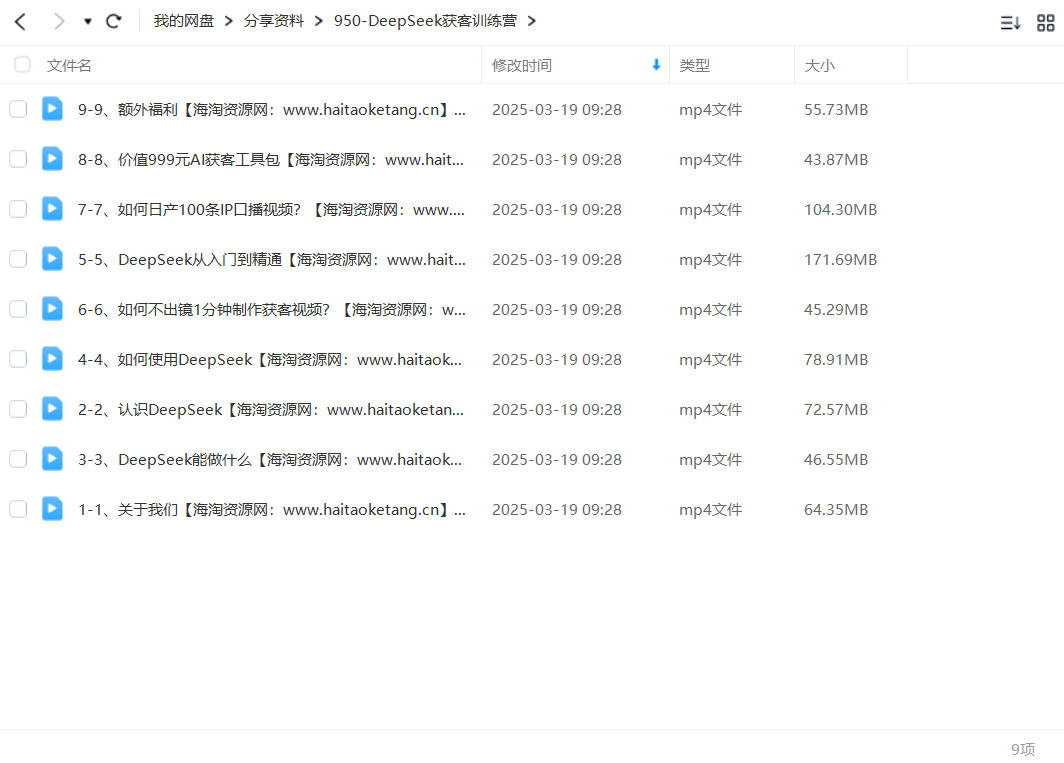The width and height of the screenshot is (1064, 763).
Task: Click video icon of 7-7、如何日产100条IP口播视频
Action: tap(52, 208)
